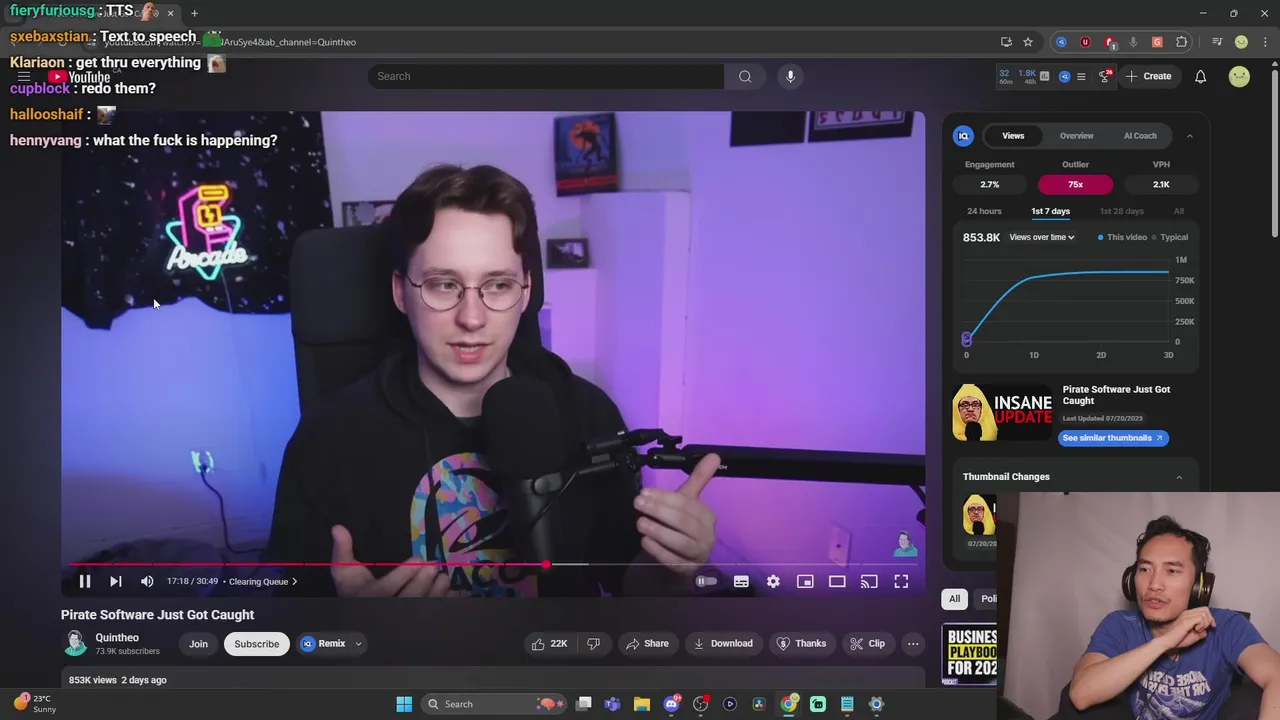
Task: Search with your voice microphone
Action: pyautogui.click(x=790, y=76)
